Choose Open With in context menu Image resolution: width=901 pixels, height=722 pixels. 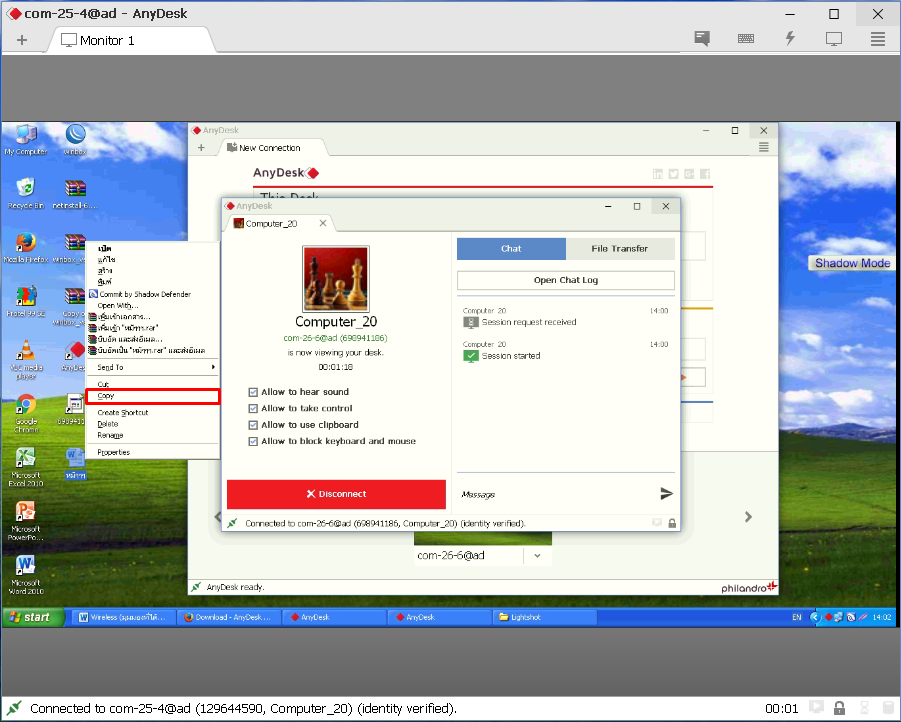pyautogui.click(x=152, y=305)
